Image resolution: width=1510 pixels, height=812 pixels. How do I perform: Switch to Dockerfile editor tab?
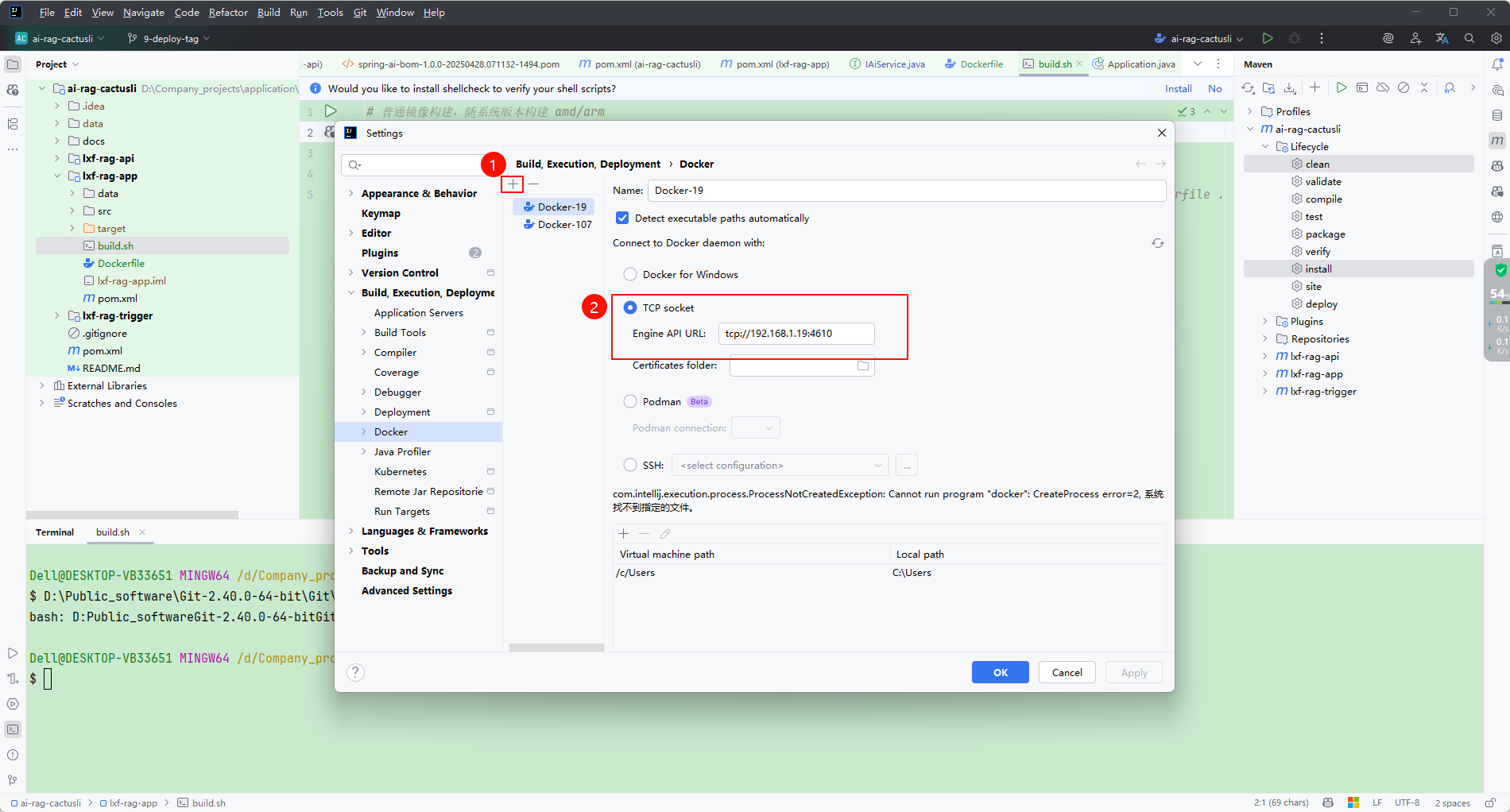(x=974, y=64)
